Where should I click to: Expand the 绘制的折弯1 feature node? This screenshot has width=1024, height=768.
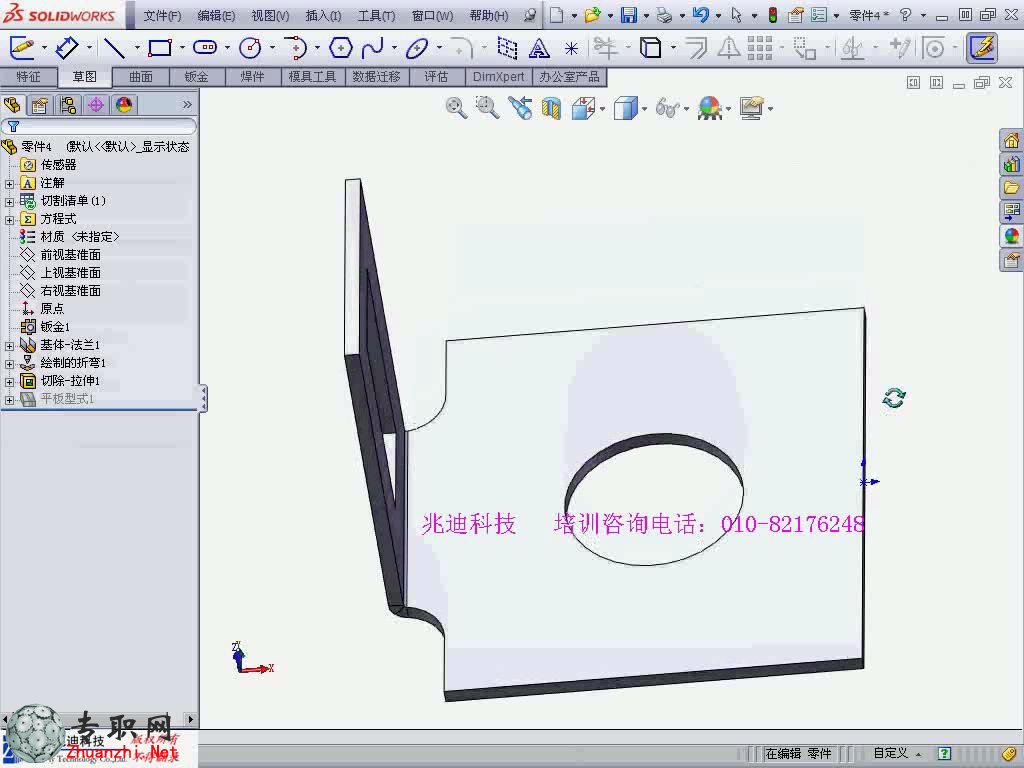9,364
